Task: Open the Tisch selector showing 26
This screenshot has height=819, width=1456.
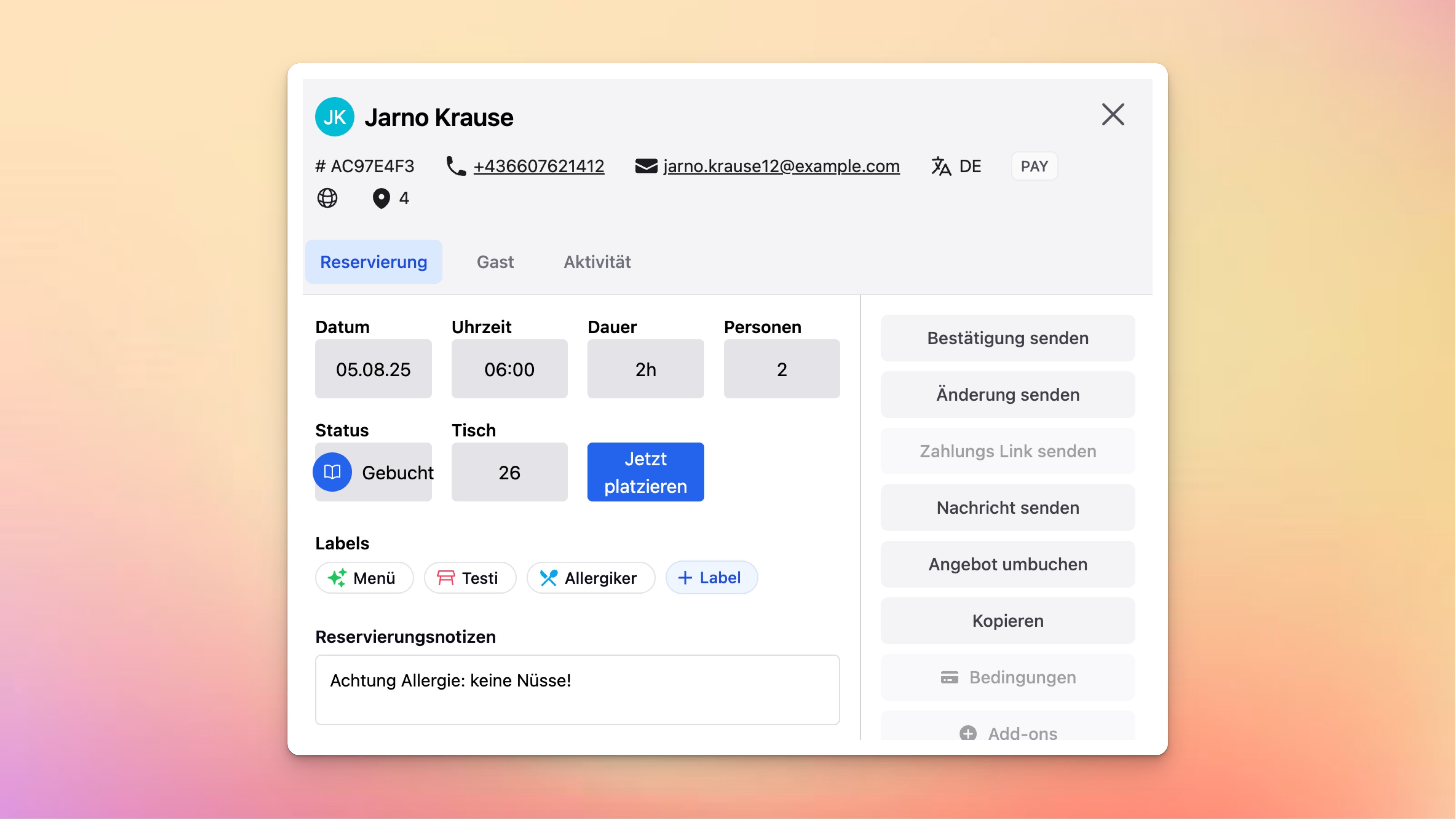Action: tap(509, 472)
